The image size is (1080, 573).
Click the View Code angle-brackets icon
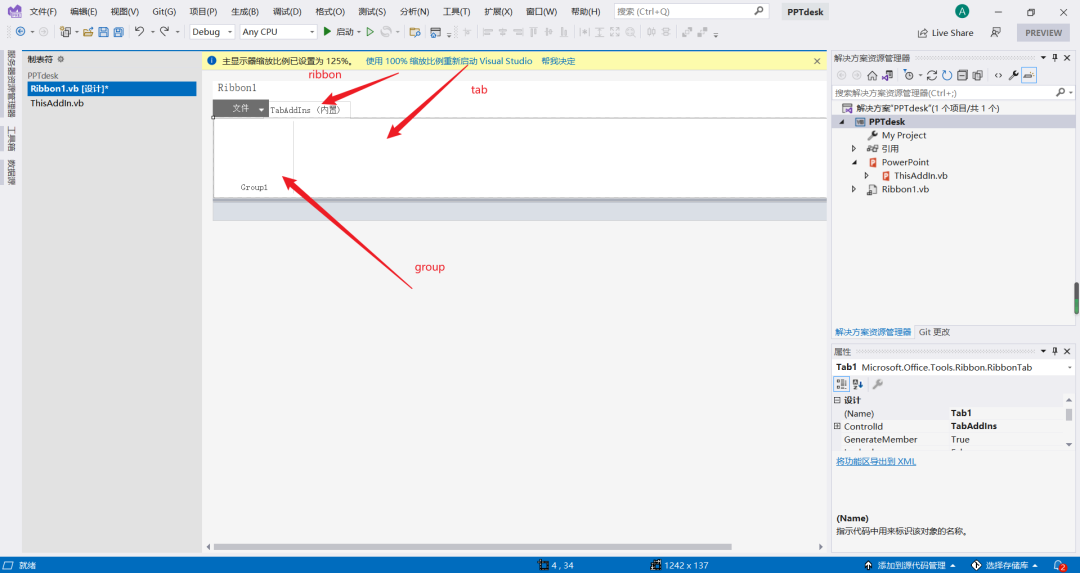coord(998,75)
